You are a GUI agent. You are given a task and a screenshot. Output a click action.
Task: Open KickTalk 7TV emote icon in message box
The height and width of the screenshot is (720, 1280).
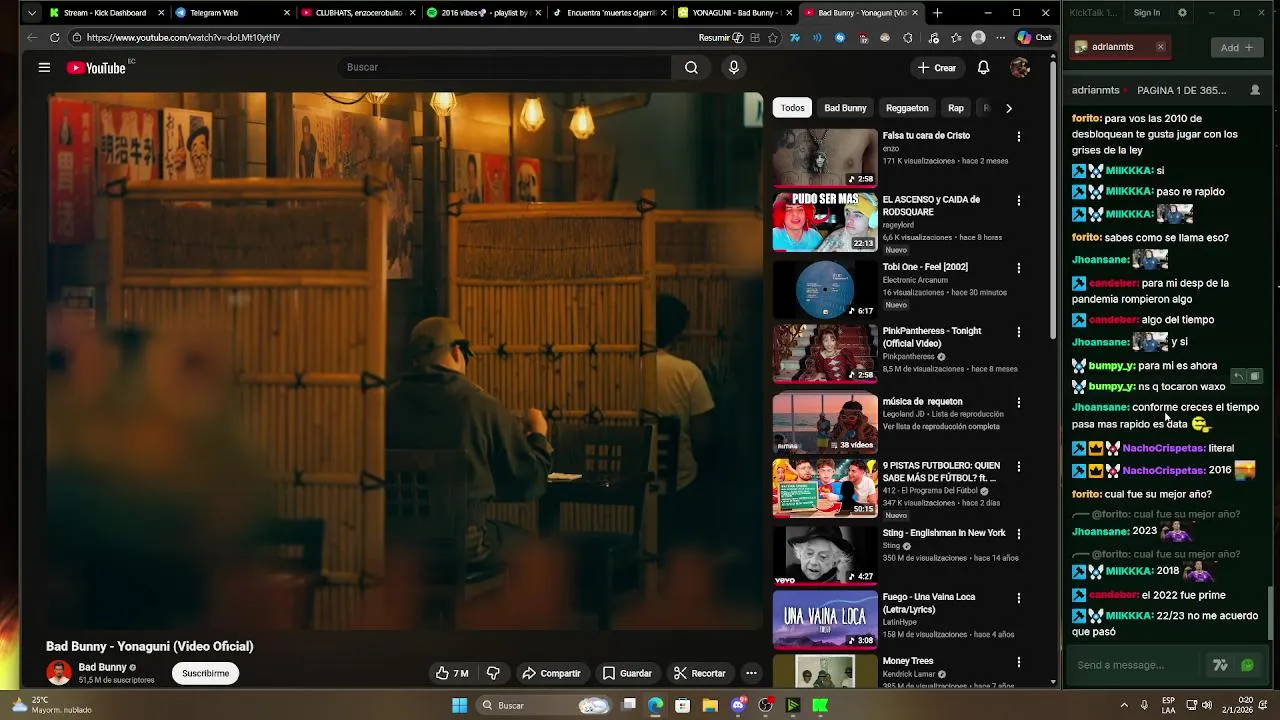(1220, 665)
